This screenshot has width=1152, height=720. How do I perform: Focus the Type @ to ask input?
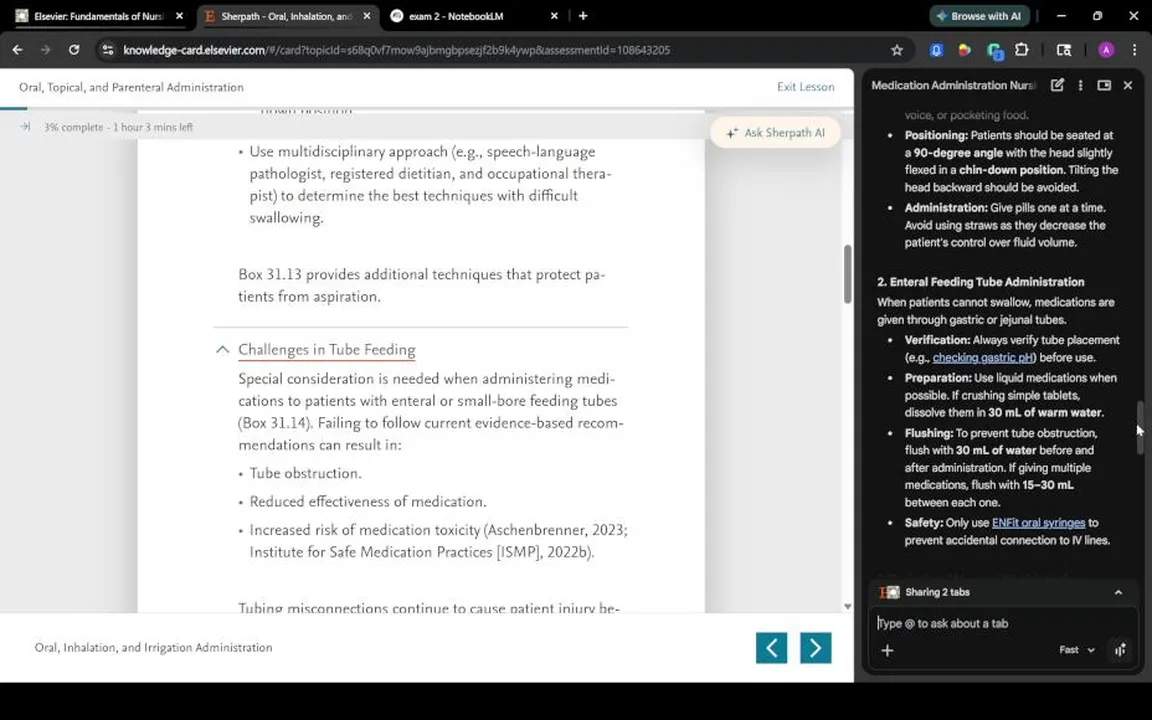(x=1003, y=623)
